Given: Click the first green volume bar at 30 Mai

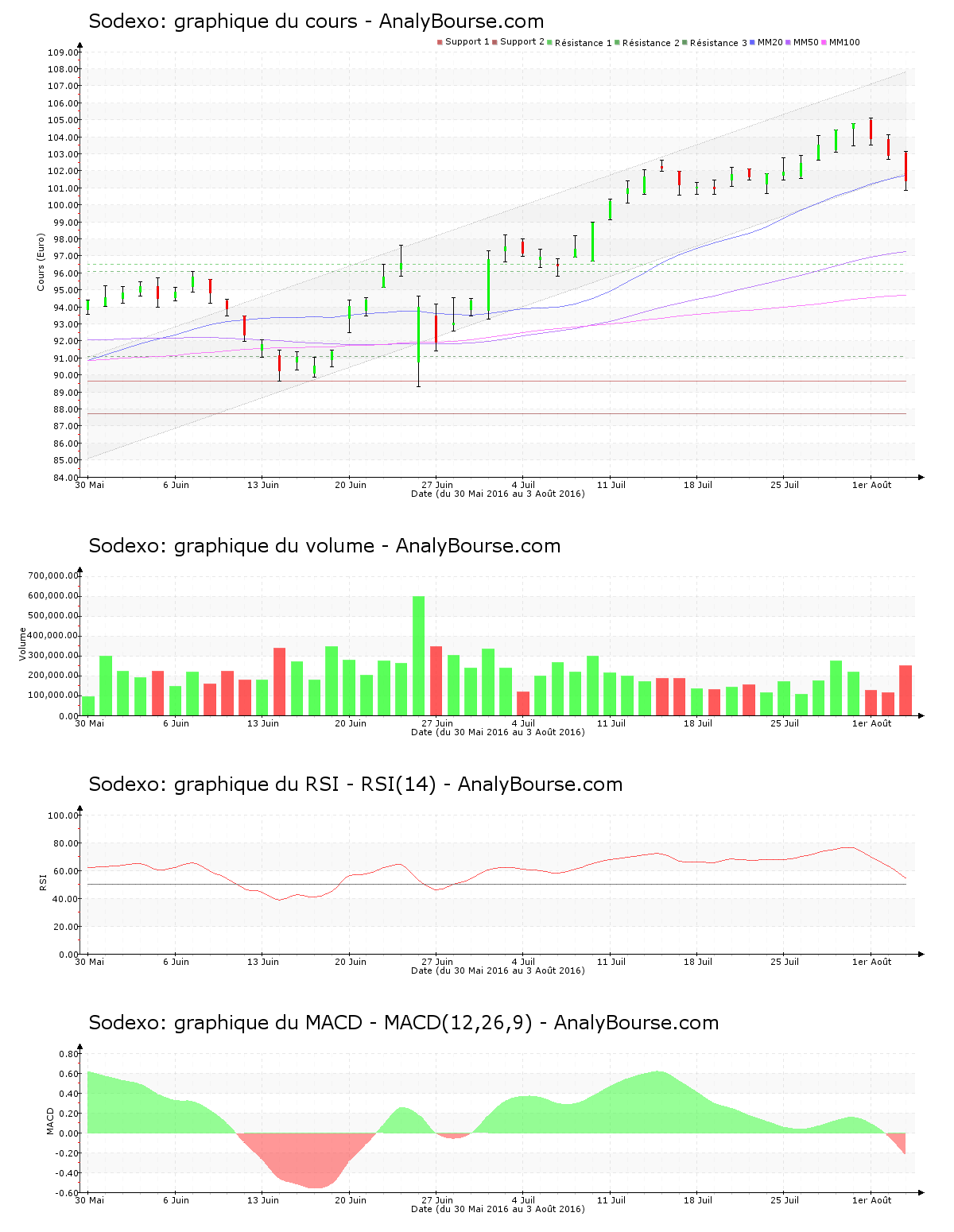Looking at the screenshot, I should pos(88,706).
